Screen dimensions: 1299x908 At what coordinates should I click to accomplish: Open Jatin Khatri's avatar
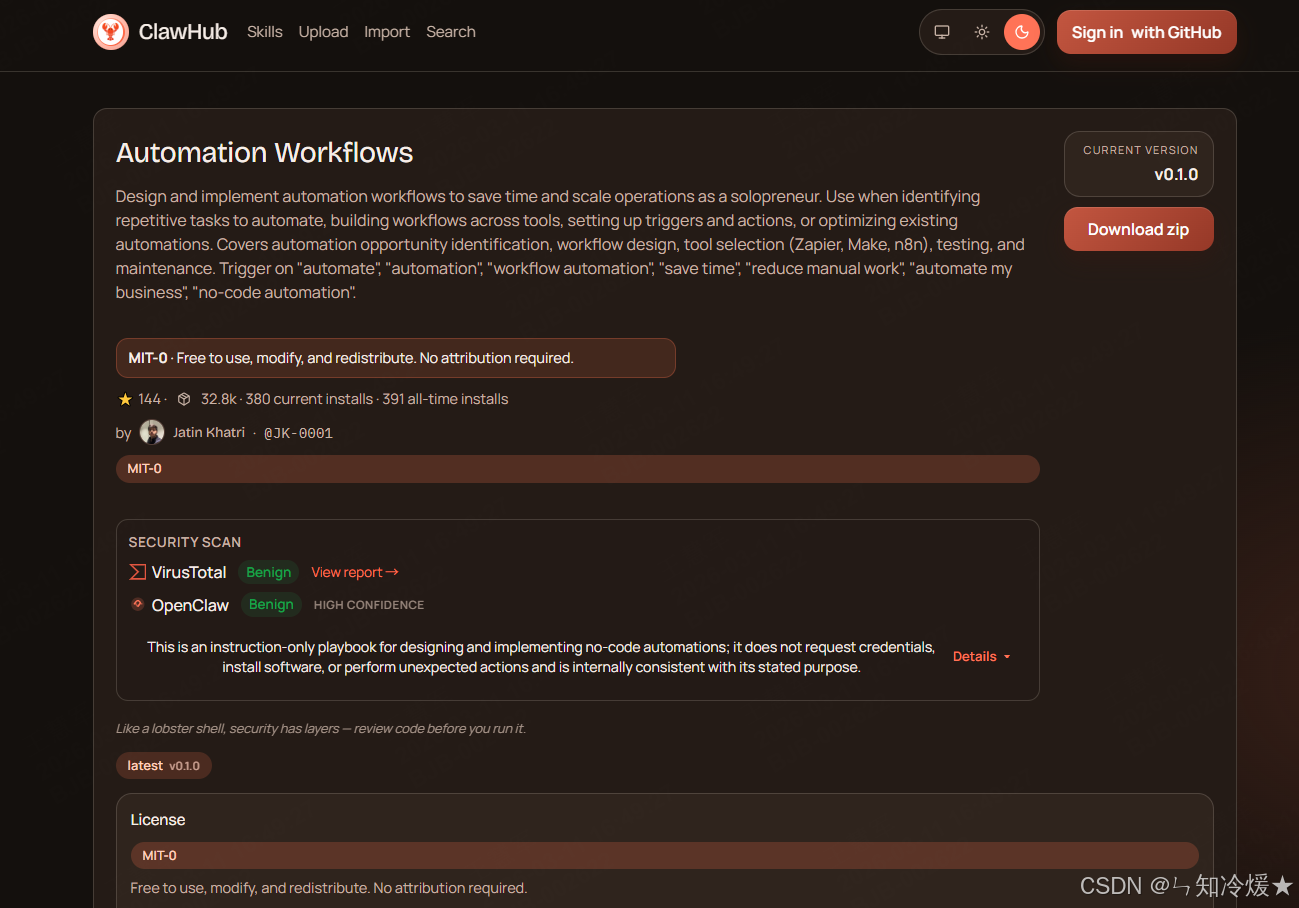[152, 432]
